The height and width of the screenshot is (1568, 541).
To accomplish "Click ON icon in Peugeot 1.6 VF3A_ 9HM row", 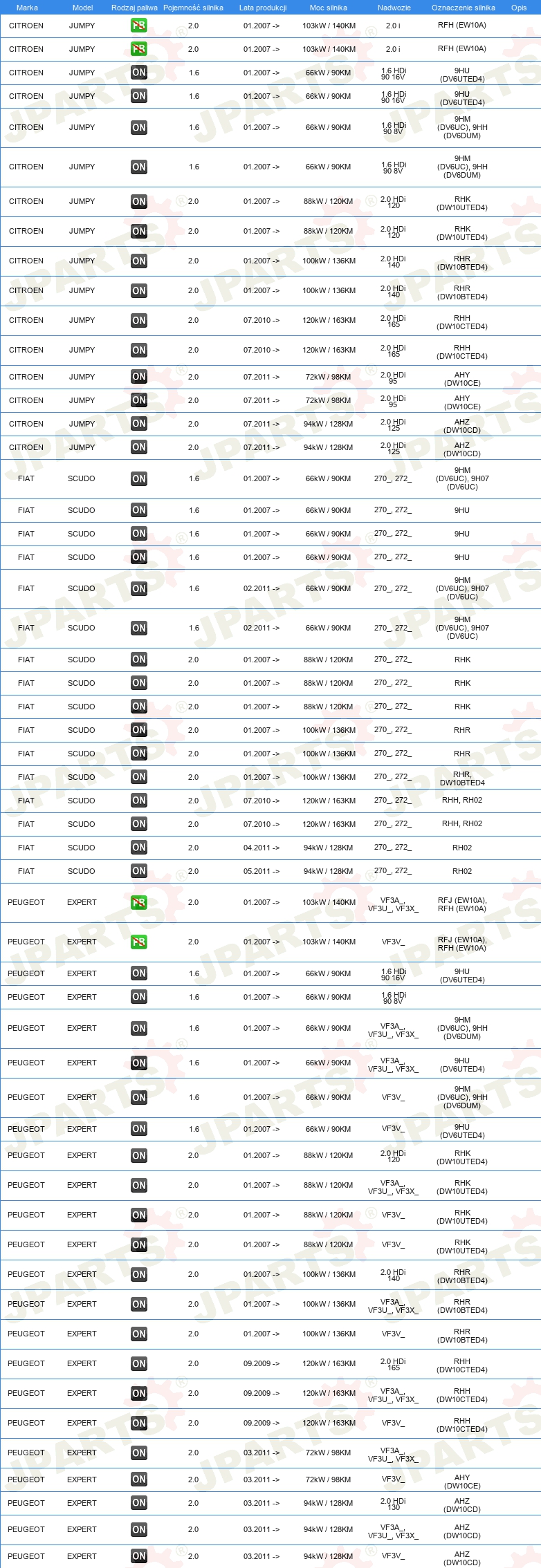I will 139,1028.
